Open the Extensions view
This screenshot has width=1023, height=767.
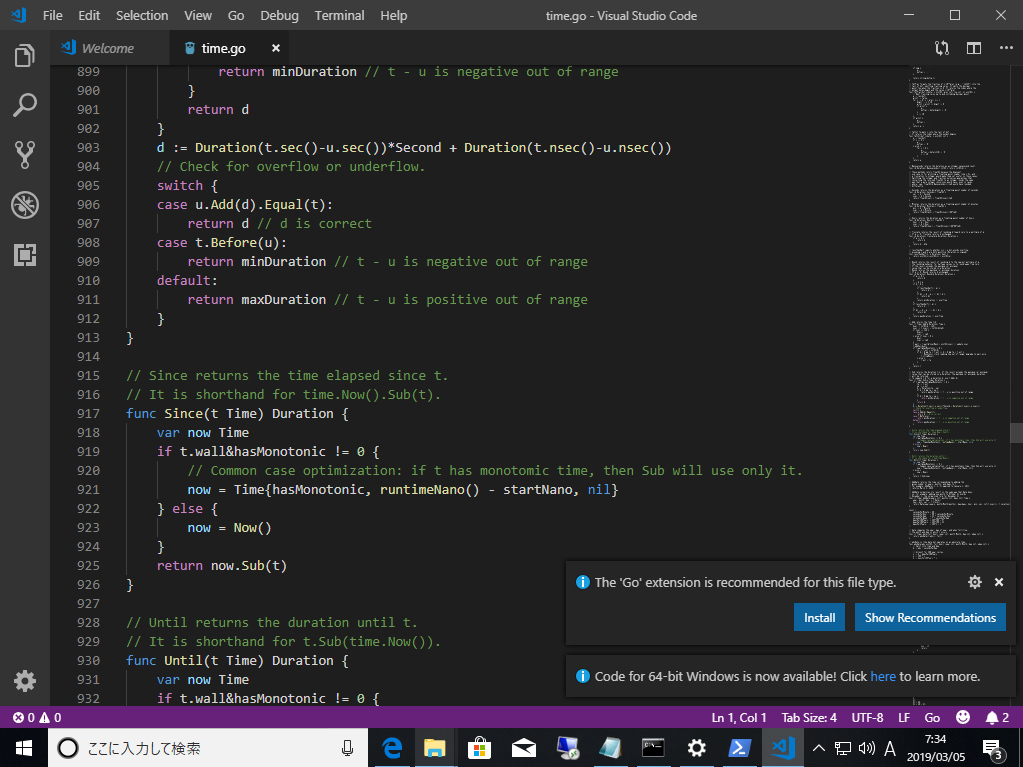(25, 254)
